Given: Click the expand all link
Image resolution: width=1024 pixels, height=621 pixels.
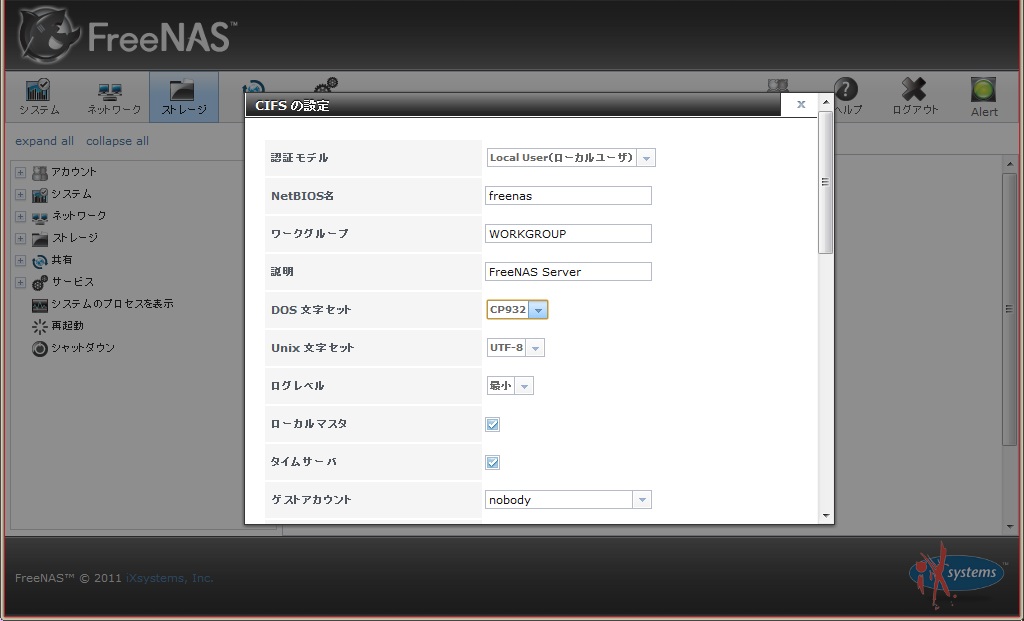Looking at the screenshot, I should click(44, 141).
